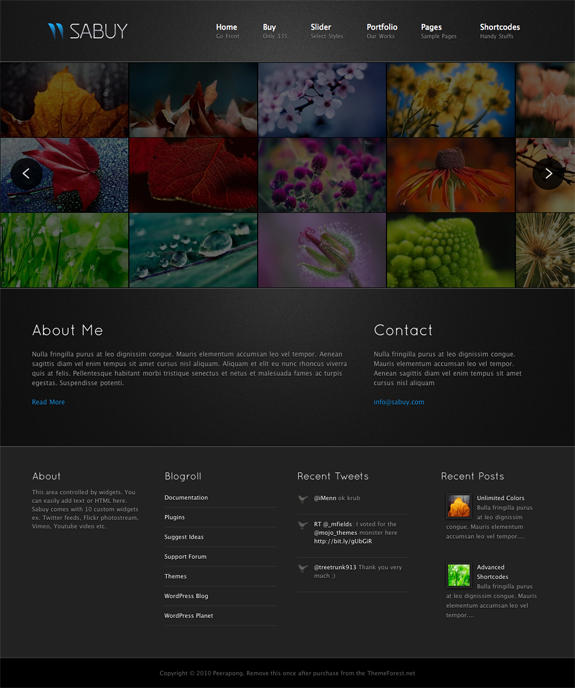Click Read More under About Me
The image size is (575, 688).
[x=48, y=402]
